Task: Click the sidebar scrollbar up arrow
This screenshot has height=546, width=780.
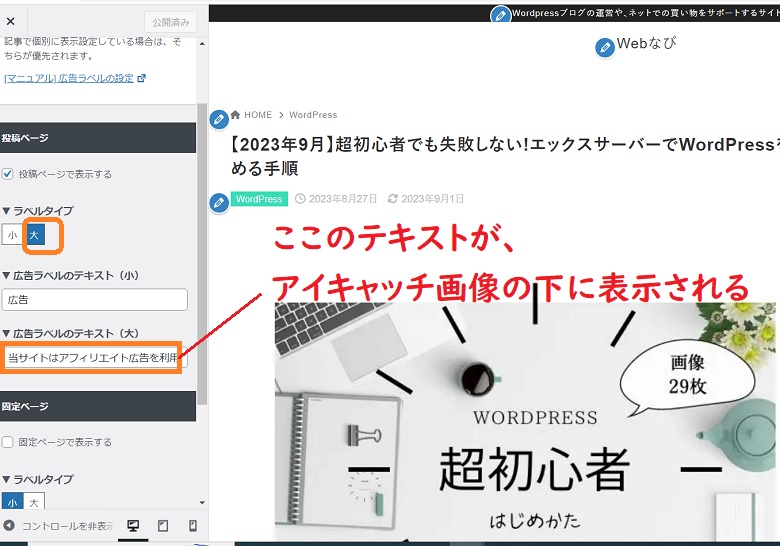Action: [x=202, y=44]
